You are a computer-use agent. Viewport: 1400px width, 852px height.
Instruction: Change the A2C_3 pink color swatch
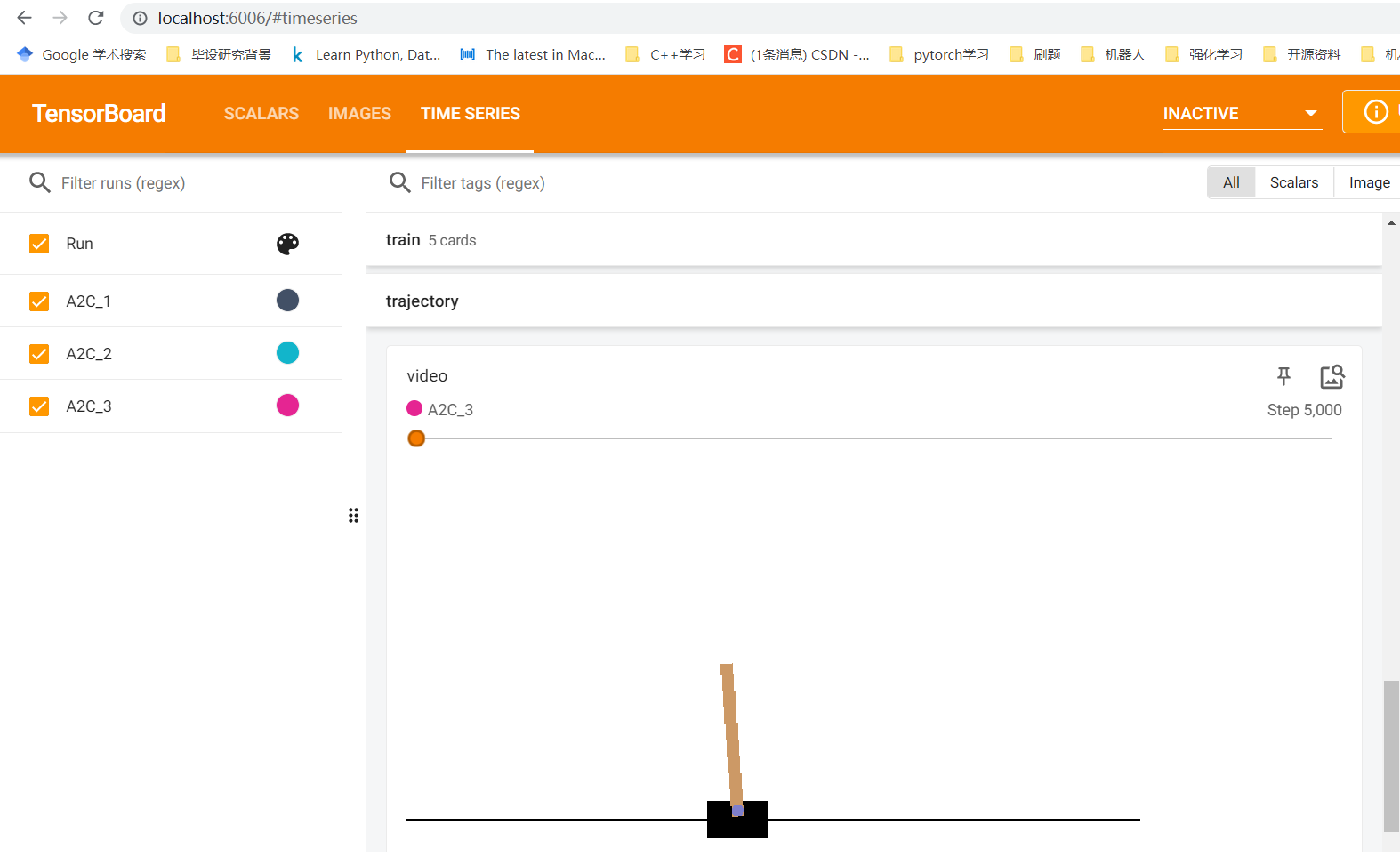point(287,406)
